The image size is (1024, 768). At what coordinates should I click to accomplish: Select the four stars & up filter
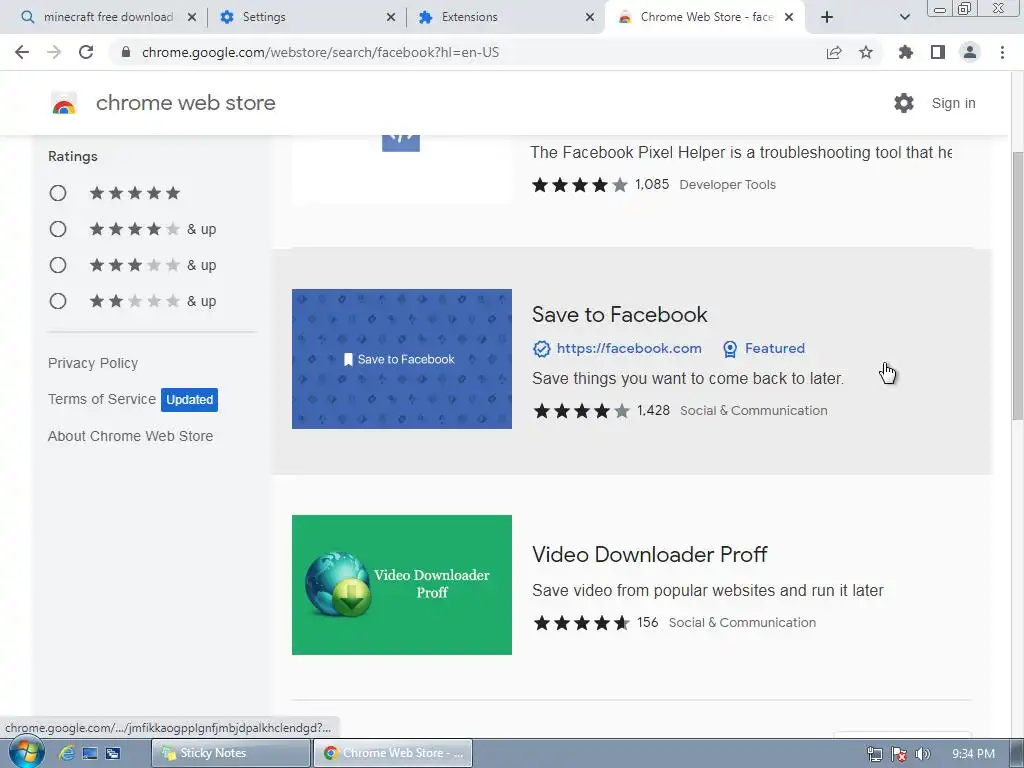(58, 229)
